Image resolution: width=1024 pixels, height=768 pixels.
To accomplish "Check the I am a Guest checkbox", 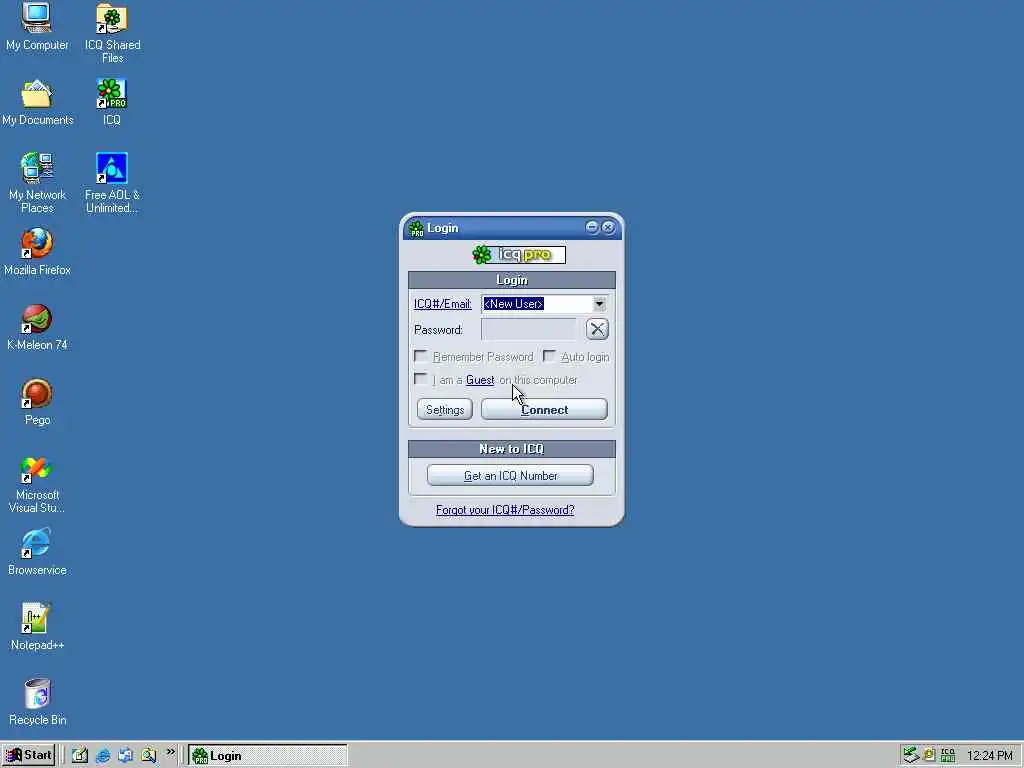I will pos(421,379).
